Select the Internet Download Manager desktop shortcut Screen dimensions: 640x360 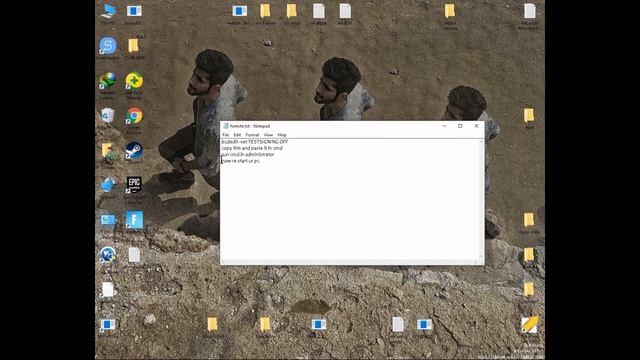[107, 80]
